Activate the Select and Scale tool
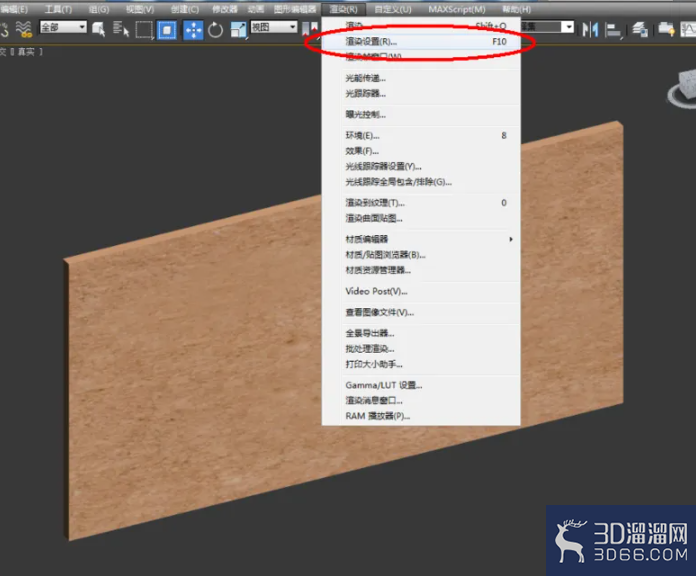 238,30
